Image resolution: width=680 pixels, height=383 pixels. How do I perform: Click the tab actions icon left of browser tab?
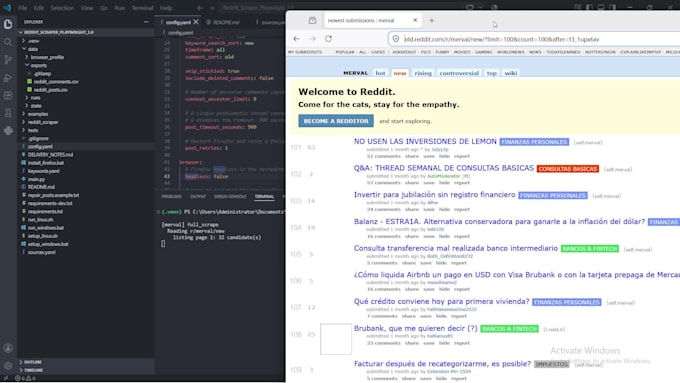point(312,20)
